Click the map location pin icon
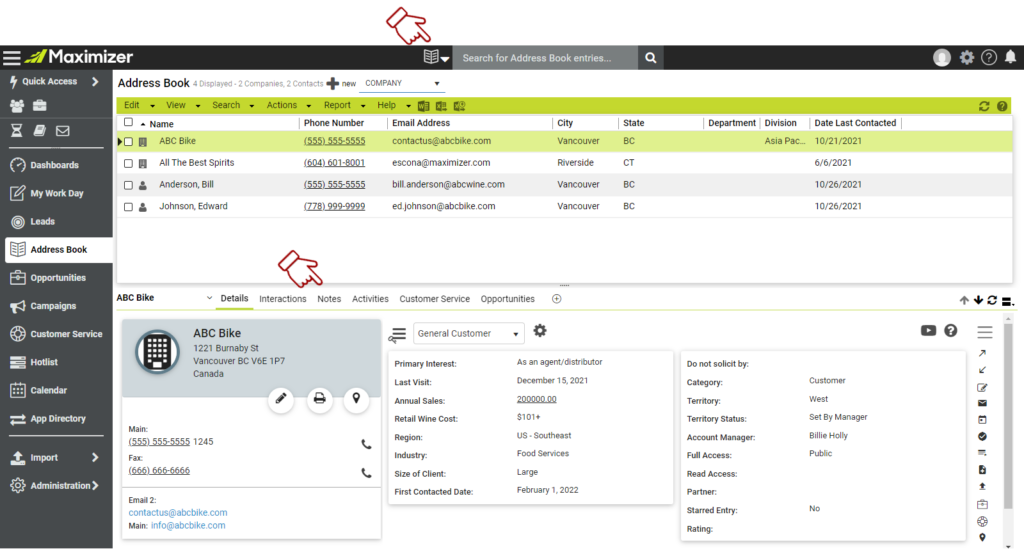1024x549 pixels. click(357, 399)
